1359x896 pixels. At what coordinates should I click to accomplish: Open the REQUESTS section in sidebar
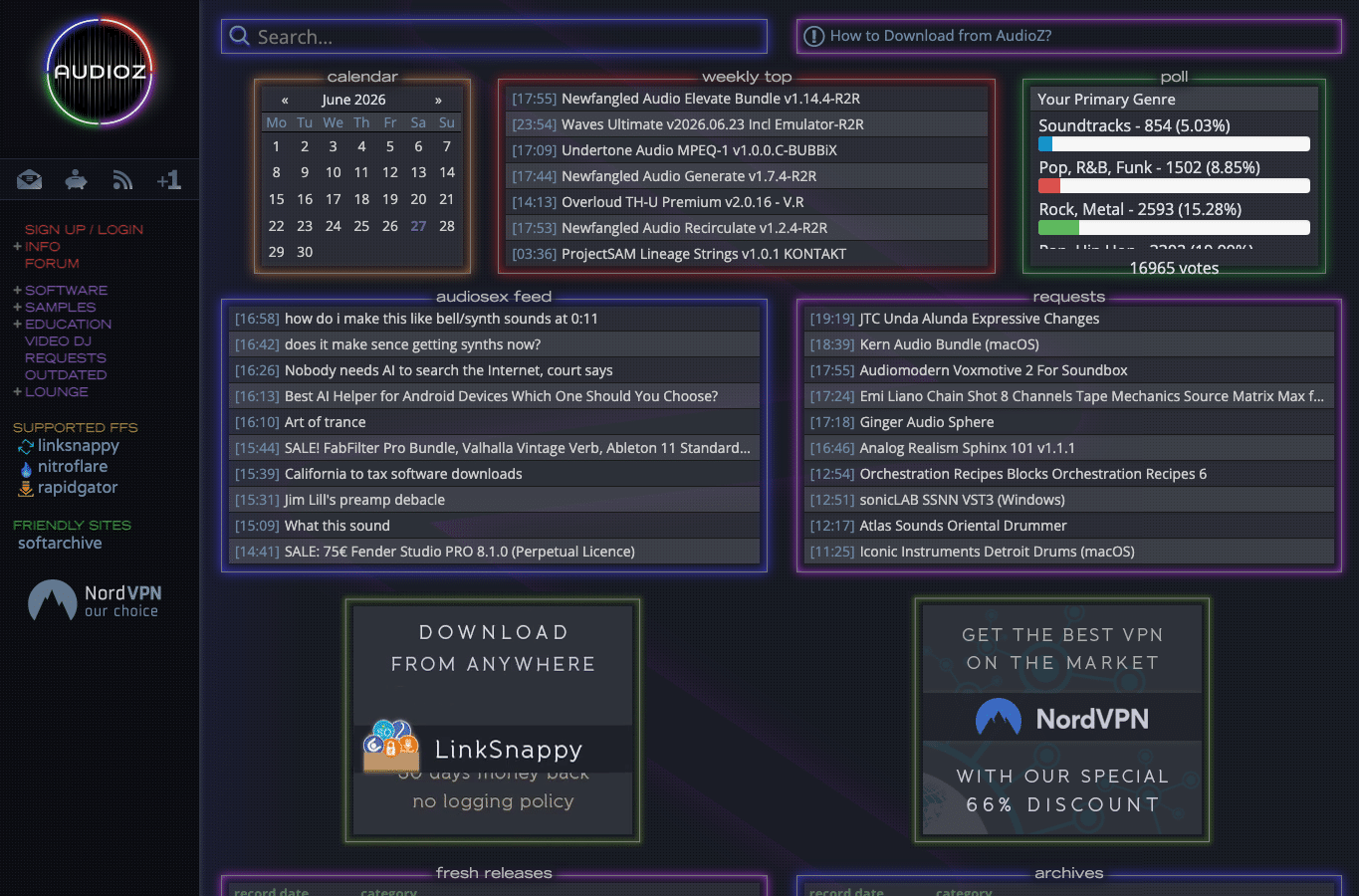(65, 357)
